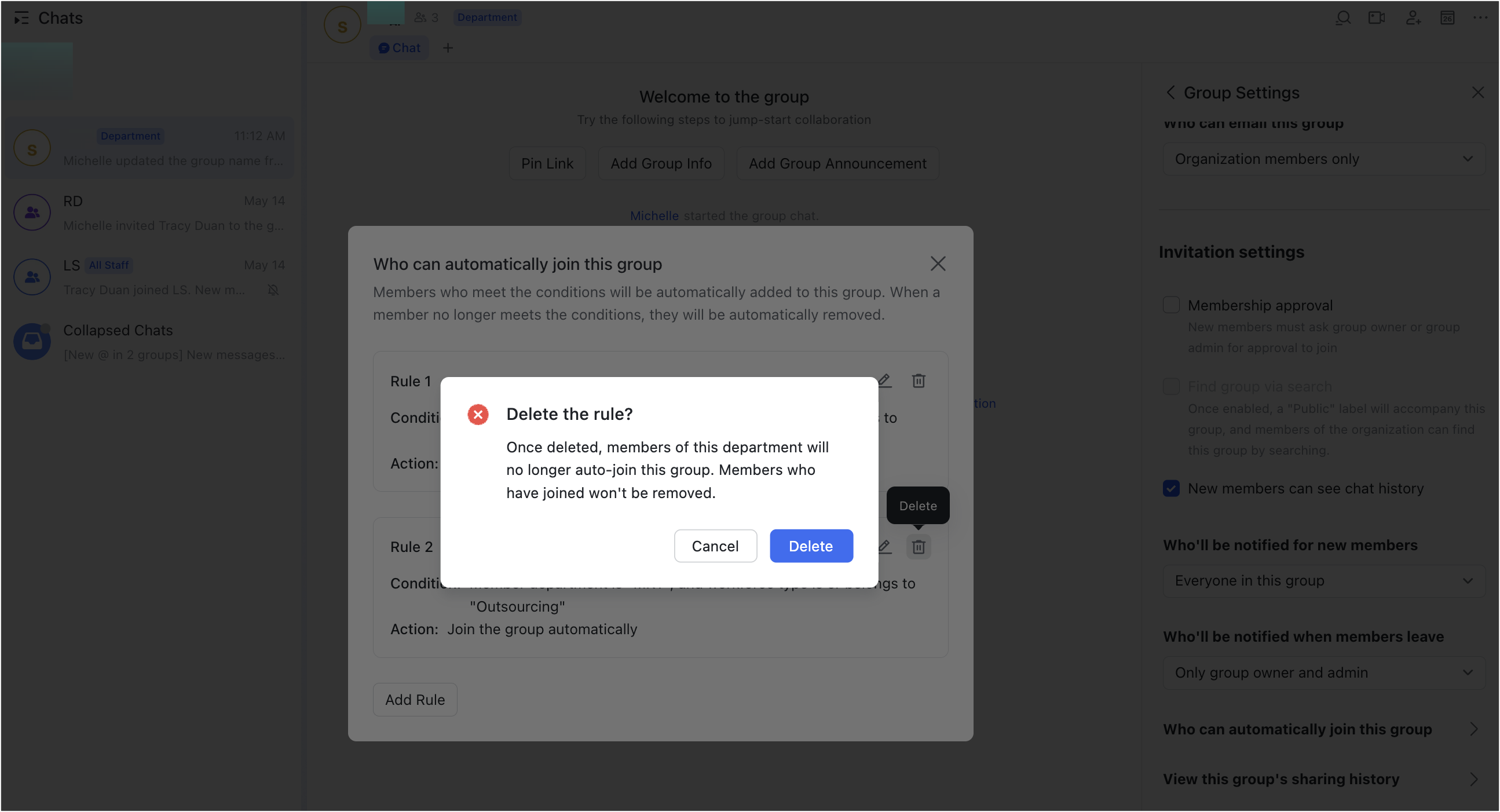
Task: Add a new tab with the plus button
Action: [x=448, y=47]
